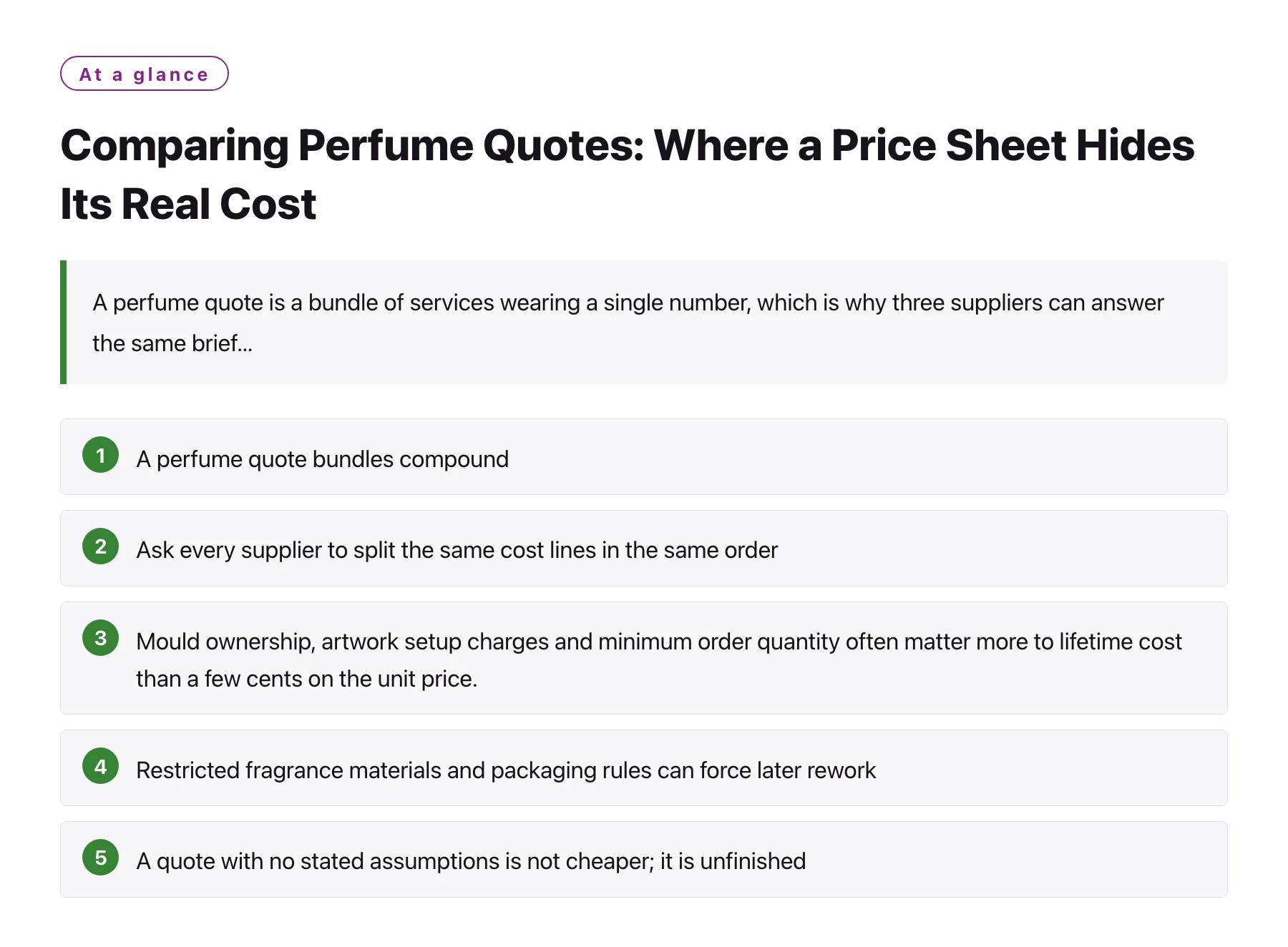Click the intro quote about bundle of services
The width and height of the screenshot is (1288, 947).
pyautogui.click(x=644, y=323)
